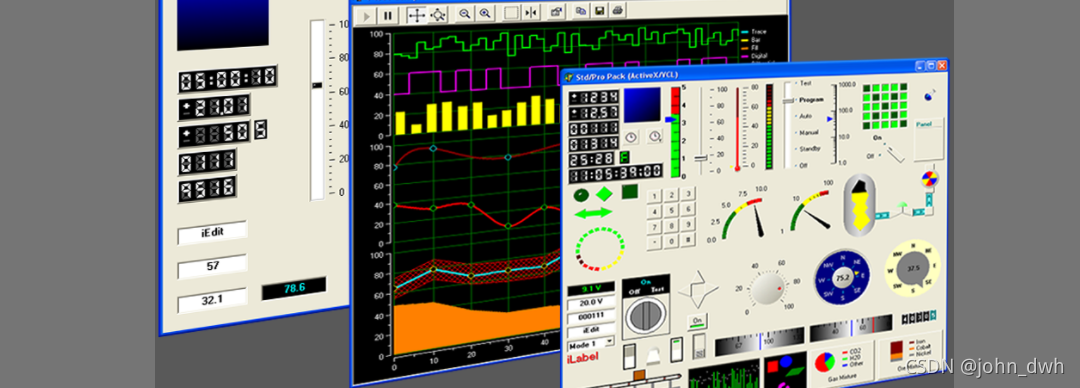Click the dark green round LED
This screenshot has height=388, width=1080.
[x=581, y=195]
